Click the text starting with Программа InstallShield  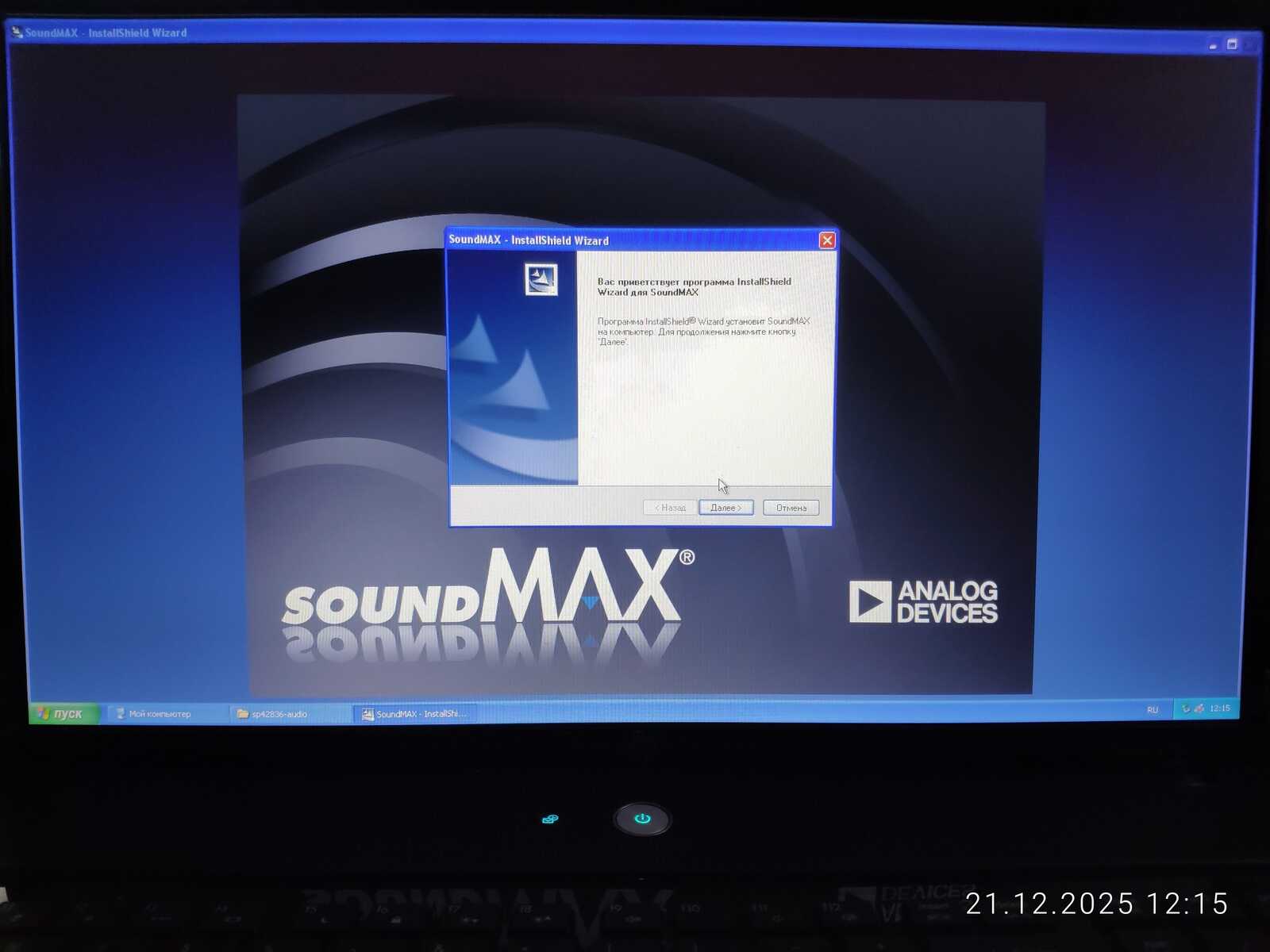point(703,332)
